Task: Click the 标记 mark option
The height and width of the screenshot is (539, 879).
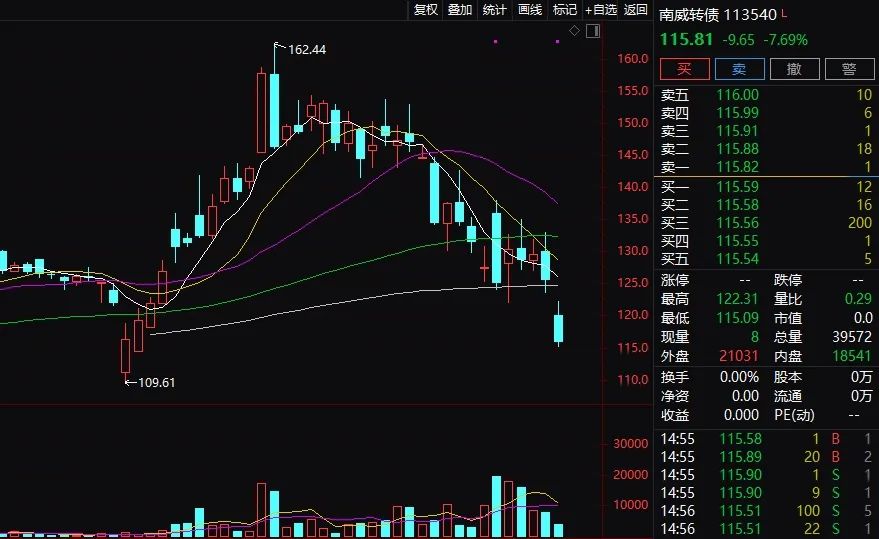Action: 565,10
